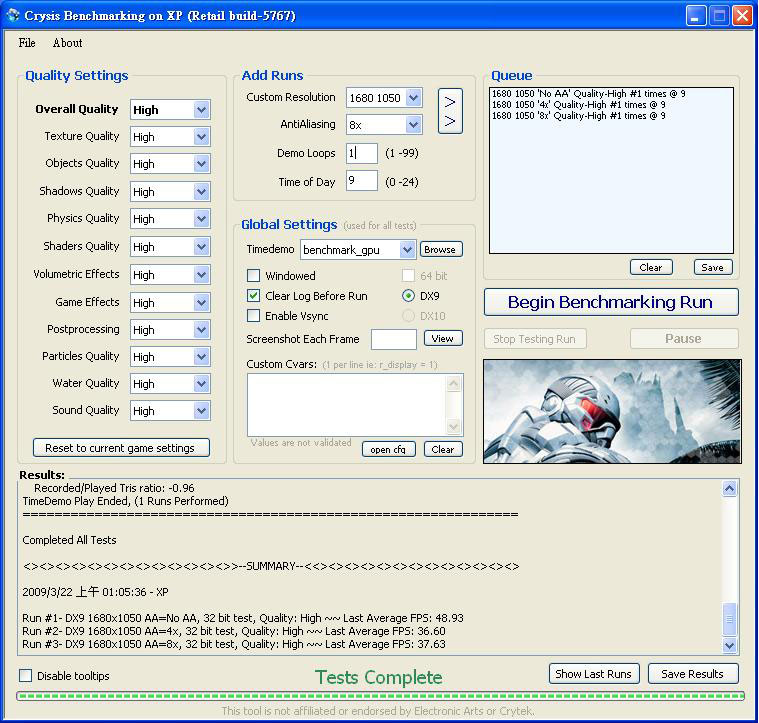Viewport: 759px width, 723px height.
Task: Enable Vsync checkbox
Action: click(253, 316)
